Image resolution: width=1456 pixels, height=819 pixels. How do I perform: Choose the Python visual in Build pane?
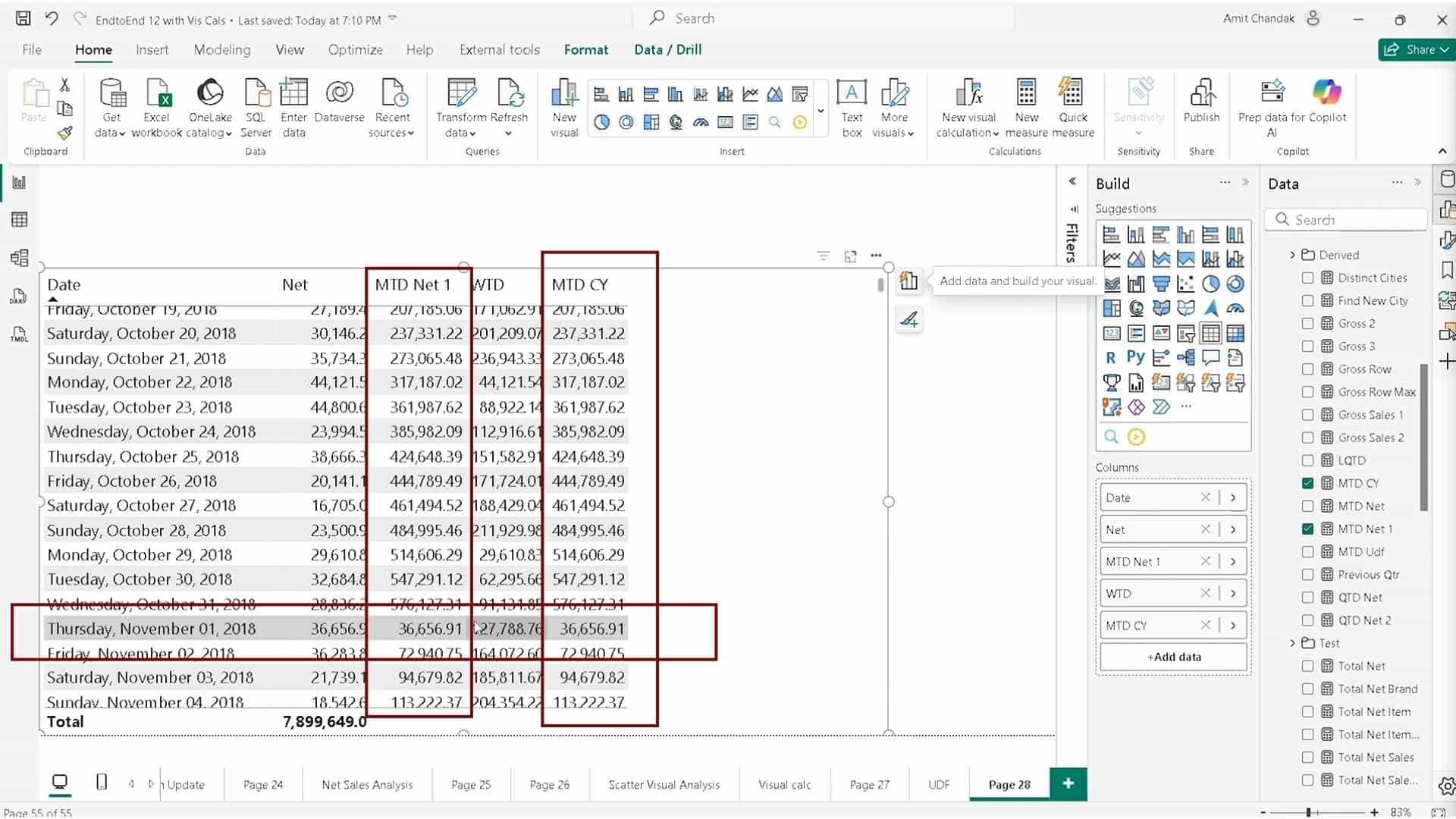tap(1136, 356)
